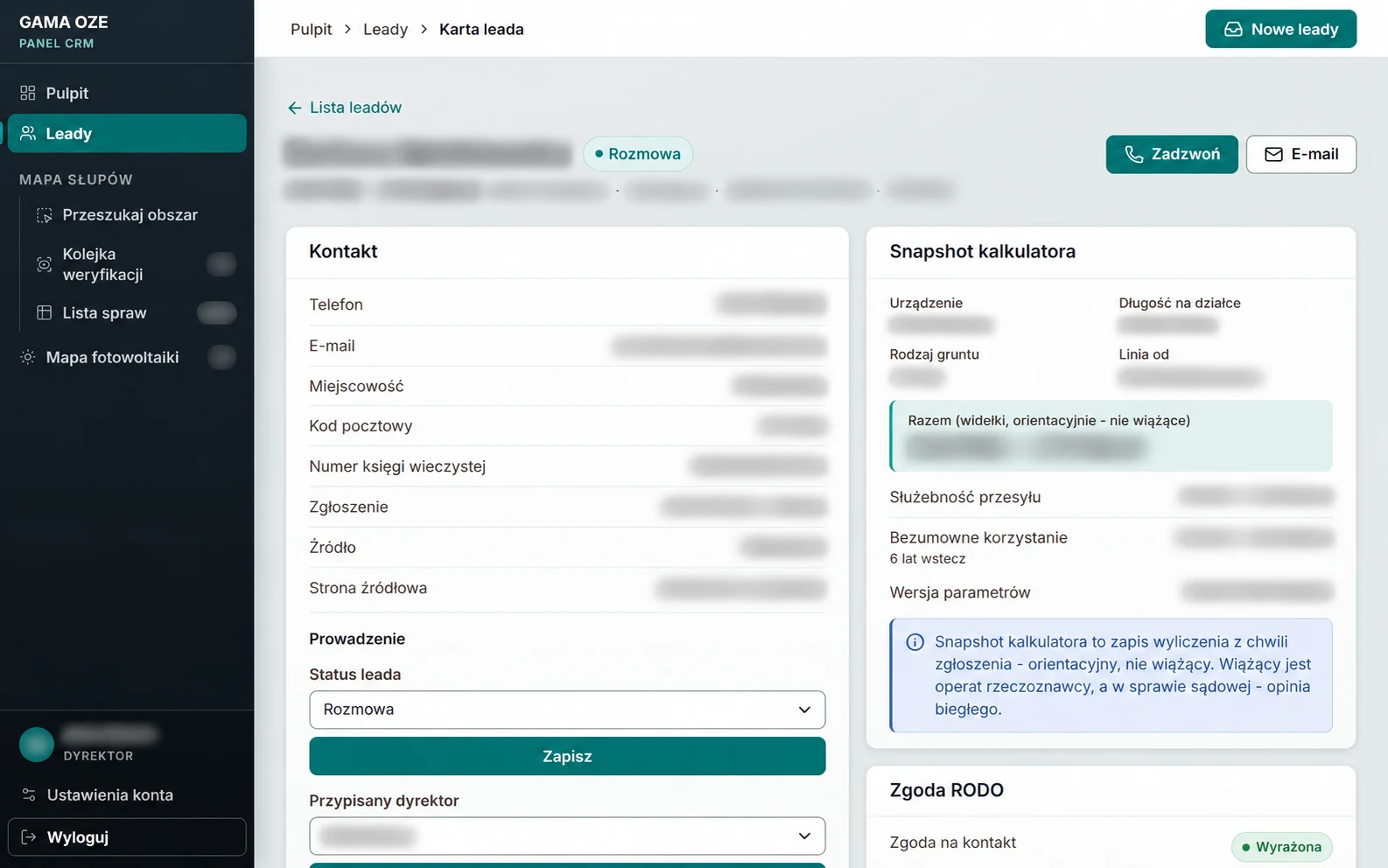Image resolution: width=1388 pixels, height=868 pixels.
Task: Click the Pulpit grid icon
Action: point(28,93)
